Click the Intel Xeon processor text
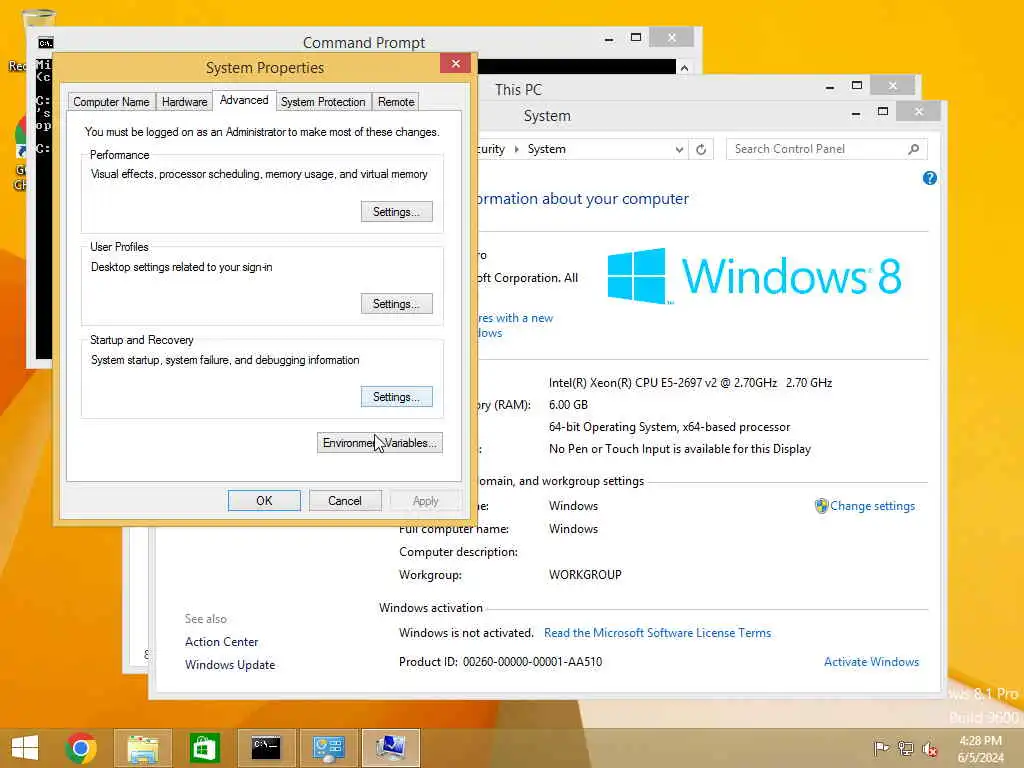 click(690, 383)
